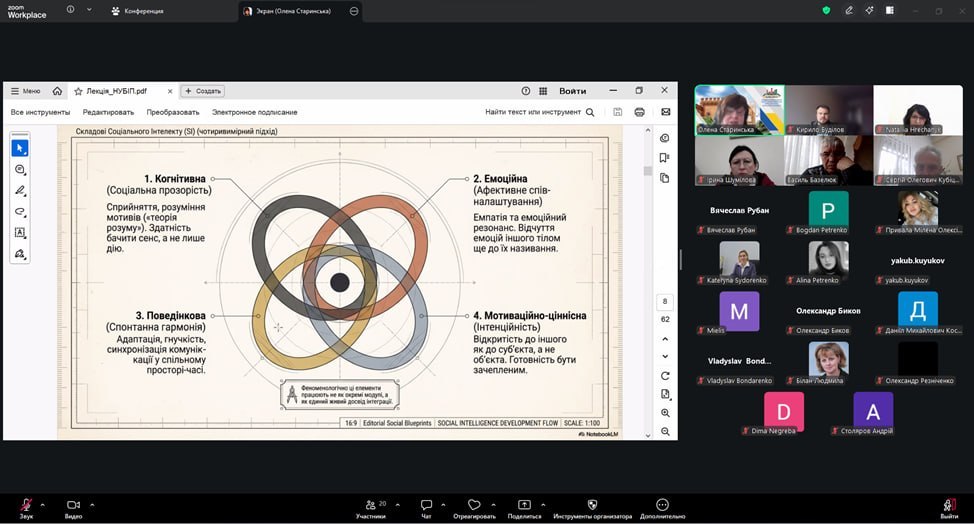Viewport: 974px width, 524px height.
Task: Select the arrow selection tool in Acrobat
Action: click(x=20, y=148)
